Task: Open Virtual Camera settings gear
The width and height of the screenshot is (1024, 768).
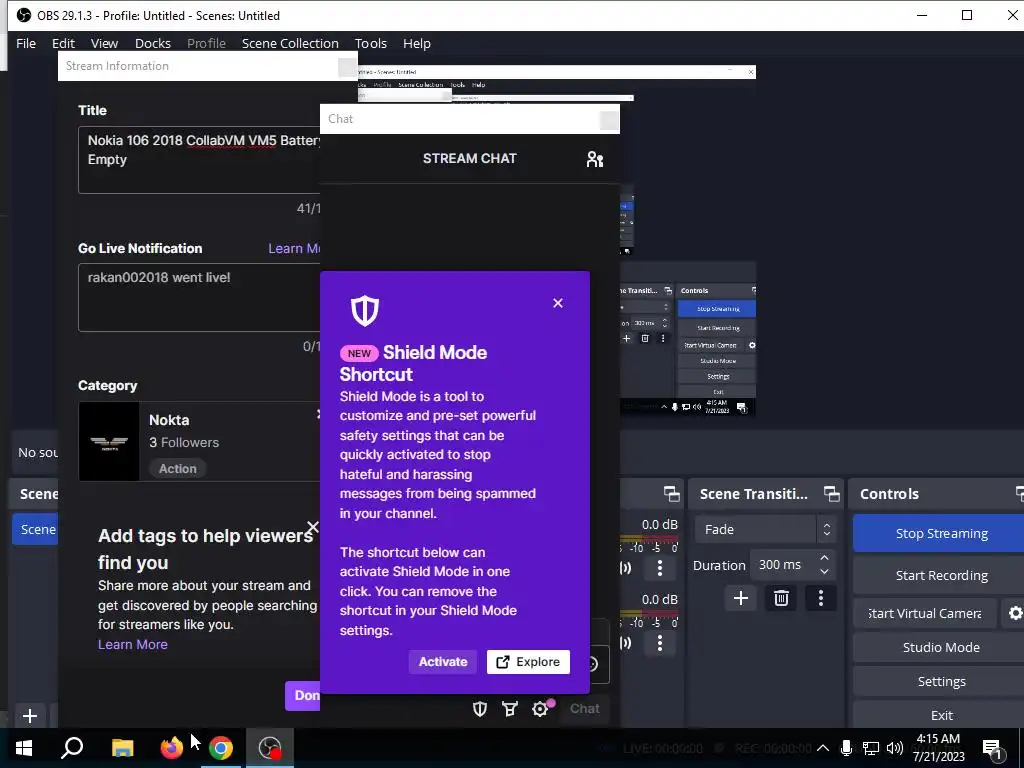Action: pos(1014,613)
